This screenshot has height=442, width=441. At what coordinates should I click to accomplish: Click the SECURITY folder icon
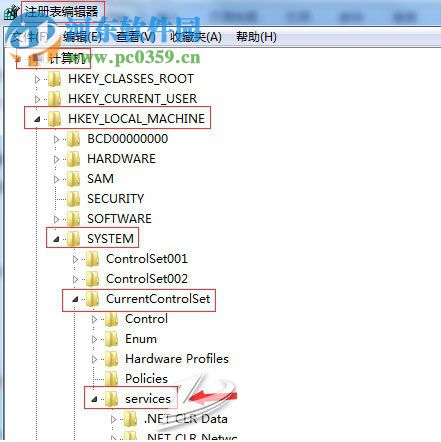pos(73,199)
